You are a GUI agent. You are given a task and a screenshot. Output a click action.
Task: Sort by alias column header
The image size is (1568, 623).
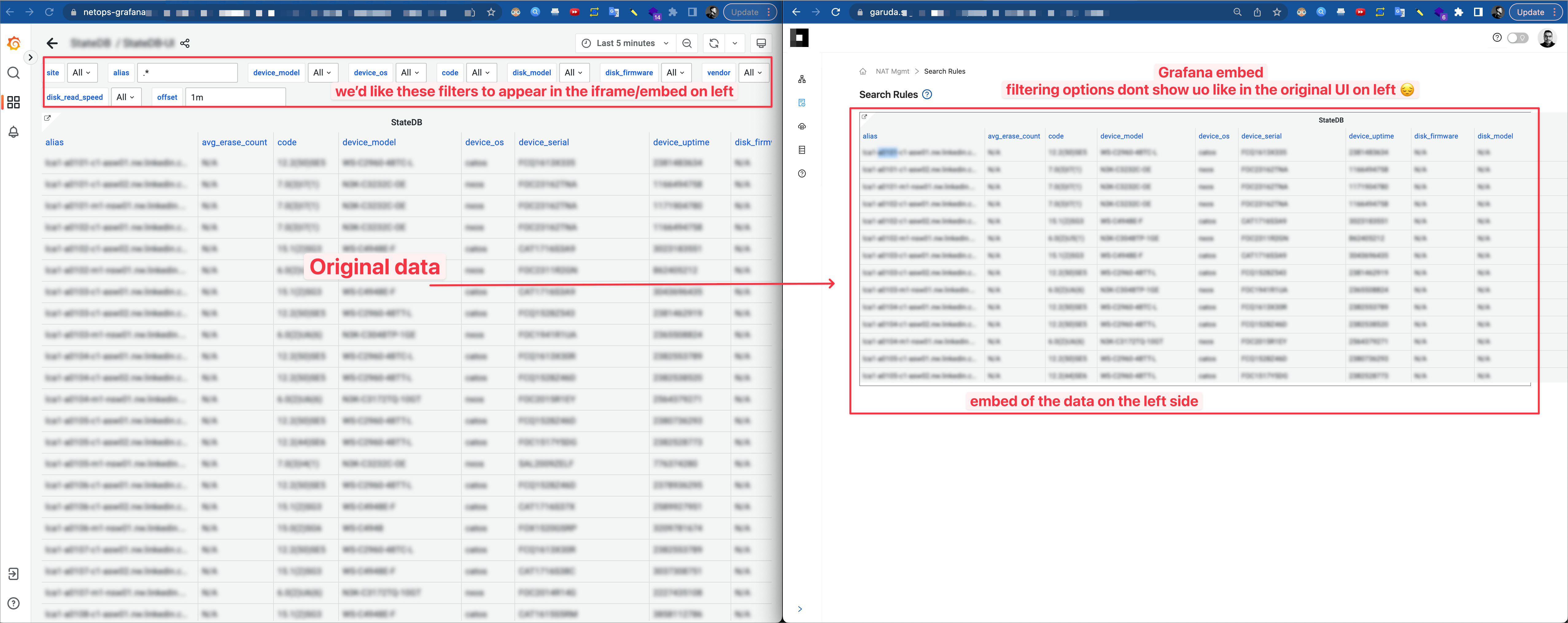coord(54,142)
